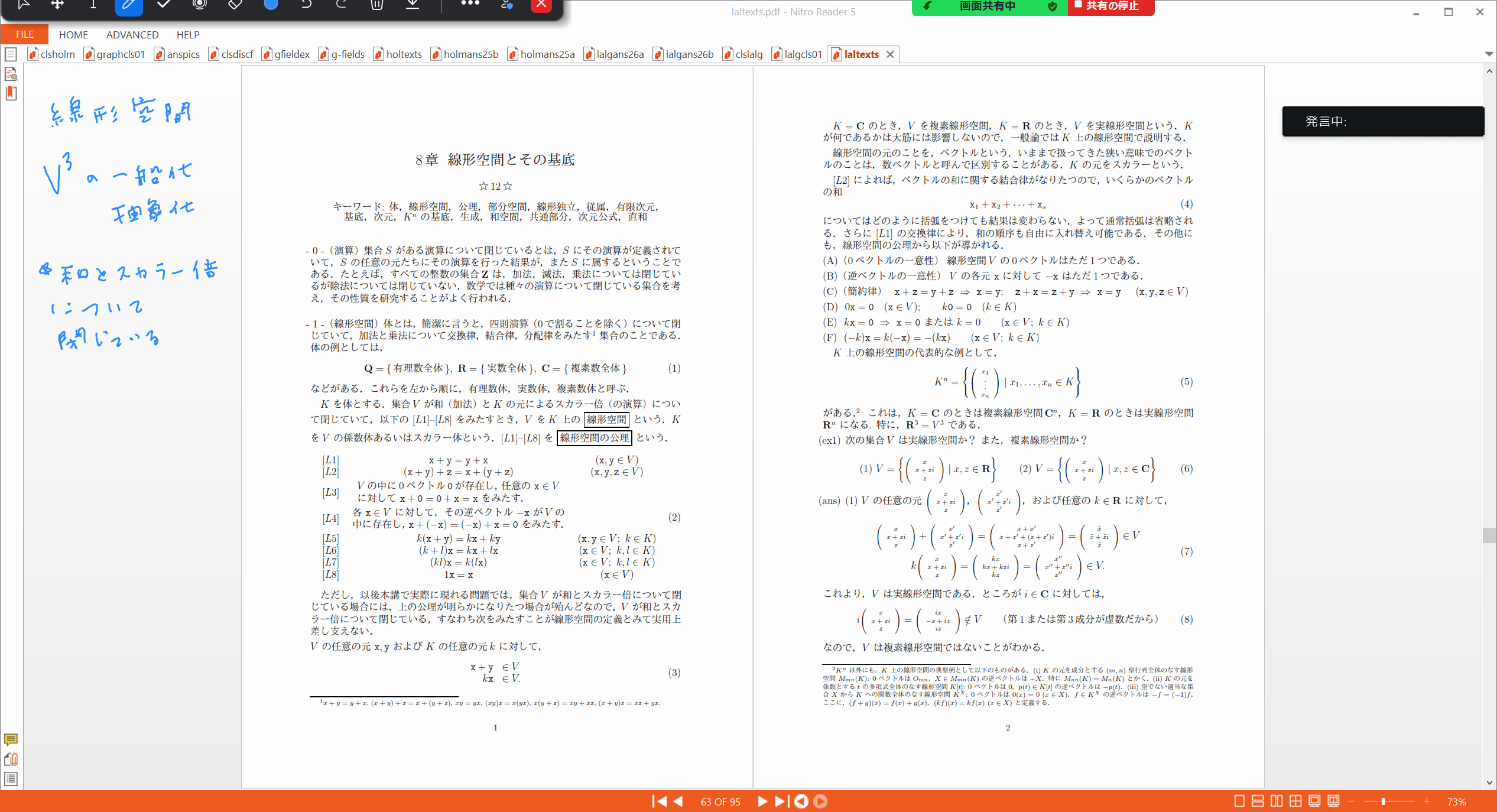The width and height of the screenshot is (1497, 812).
Task: Expand the document tab list dropdown arrow
Action: 1489,54
